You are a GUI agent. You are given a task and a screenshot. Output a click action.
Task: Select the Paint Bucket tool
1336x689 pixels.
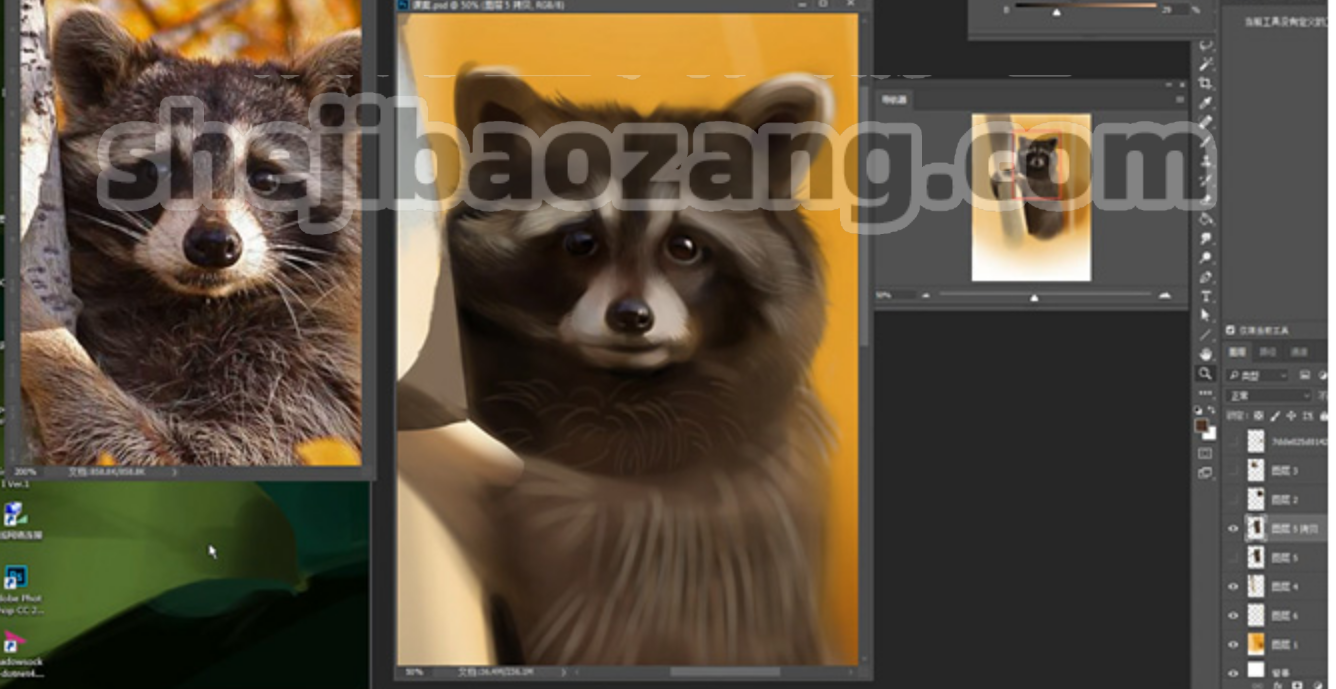pyautogui.click(x=1206, y=218)
